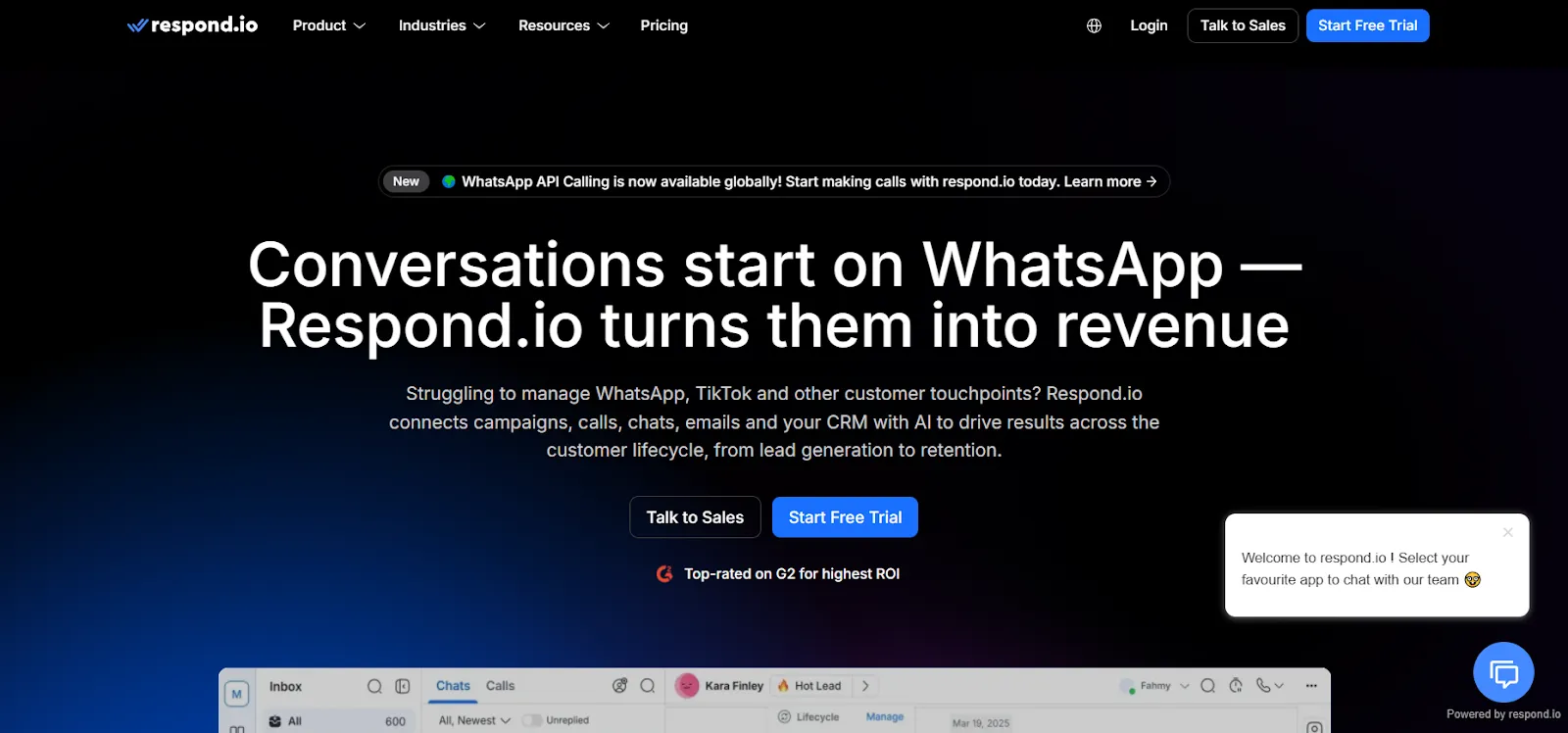Click the Hot Lead lifecycle label
This screenshot has height=733, width=1568.
817,686
